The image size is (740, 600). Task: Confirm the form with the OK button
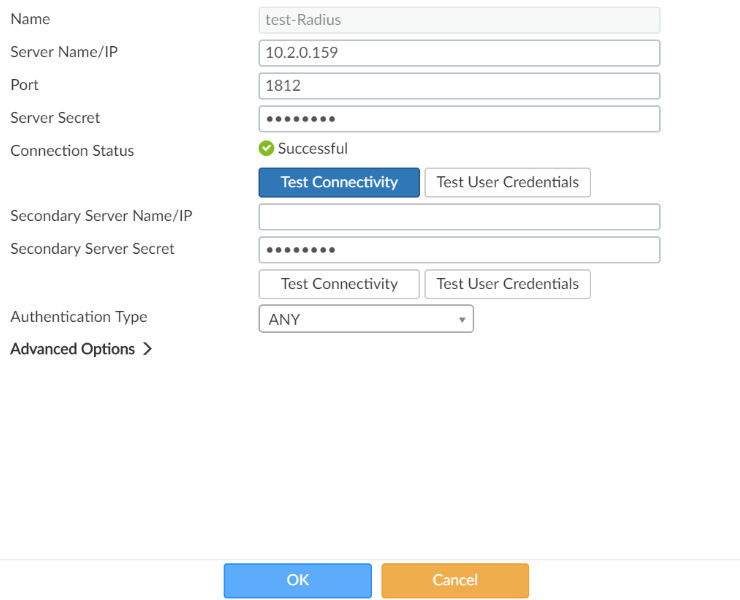click(297, 580)
